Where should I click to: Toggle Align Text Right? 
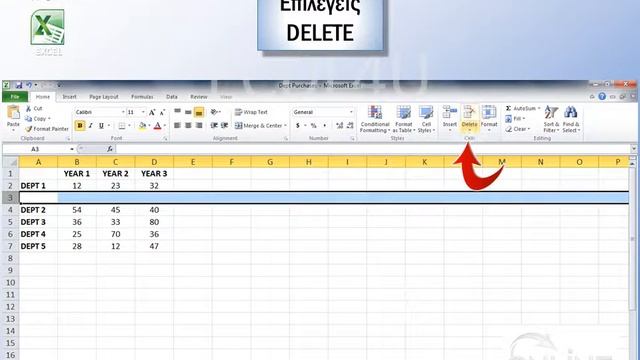199,126
